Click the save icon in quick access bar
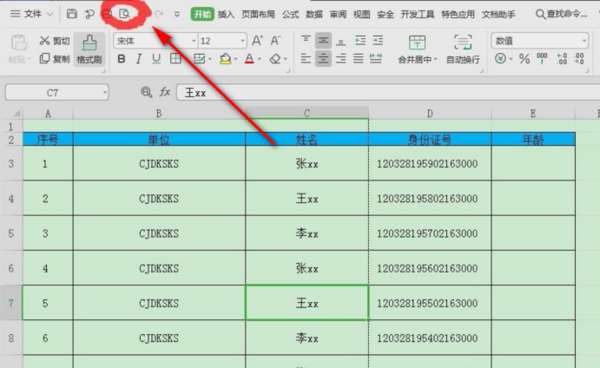600x368 pixels. coord(72,14)
